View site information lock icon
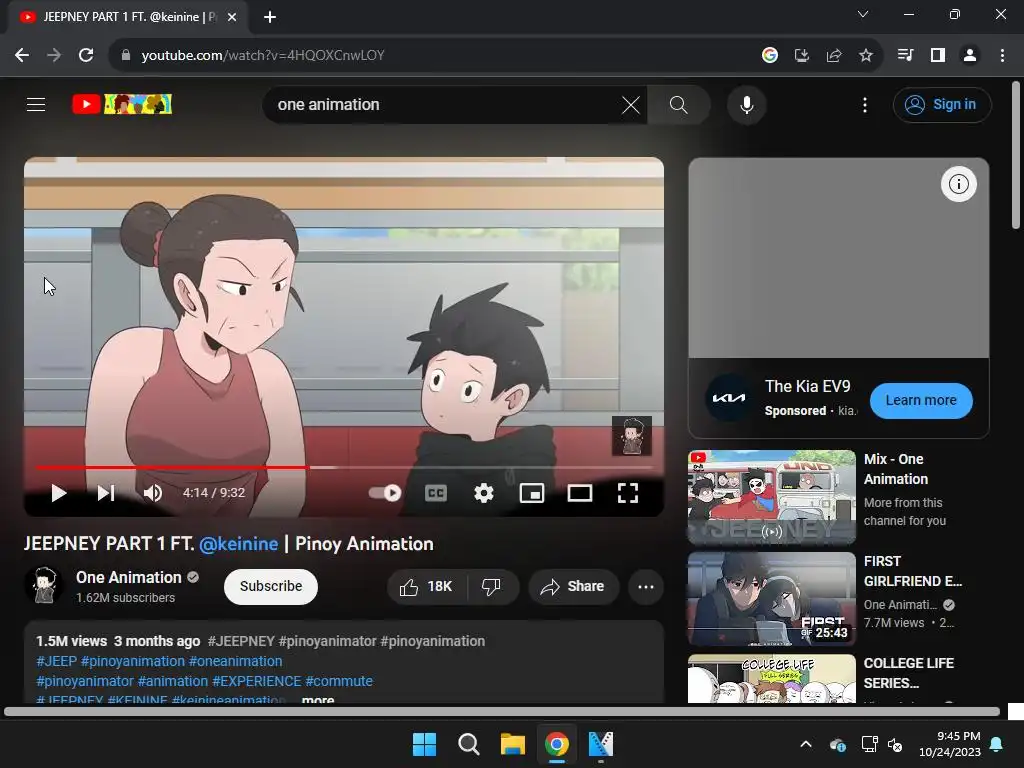The width and height of the screenshot is (1024, 768). pos(126,56)
